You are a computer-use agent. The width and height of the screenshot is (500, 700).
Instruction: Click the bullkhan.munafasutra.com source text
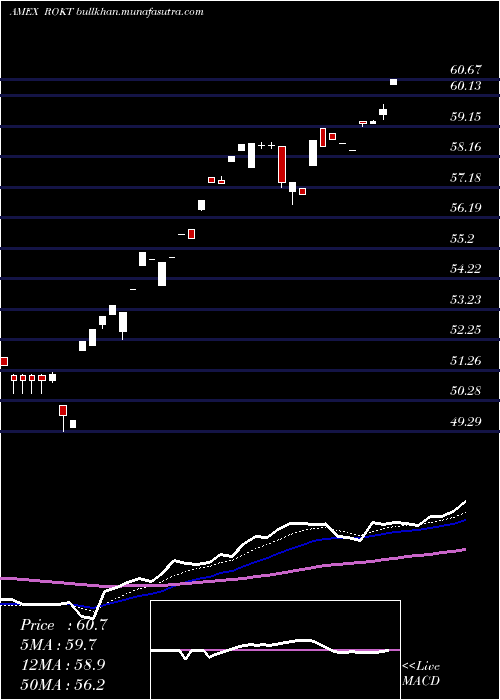click(x=140, y=12)
